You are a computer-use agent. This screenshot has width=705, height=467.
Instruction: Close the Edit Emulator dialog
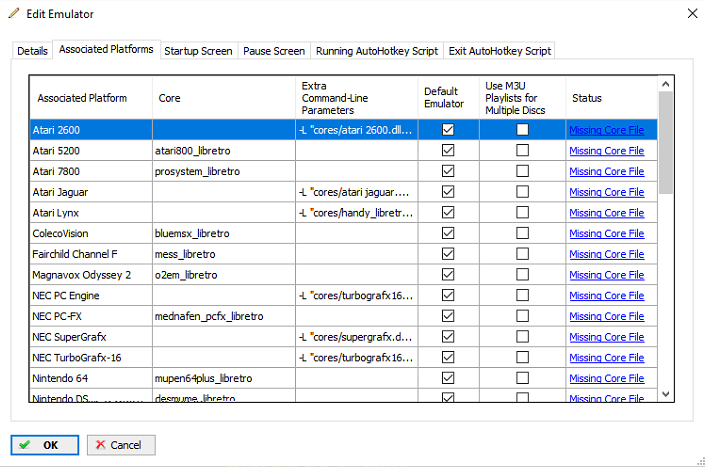pos(692,13)
